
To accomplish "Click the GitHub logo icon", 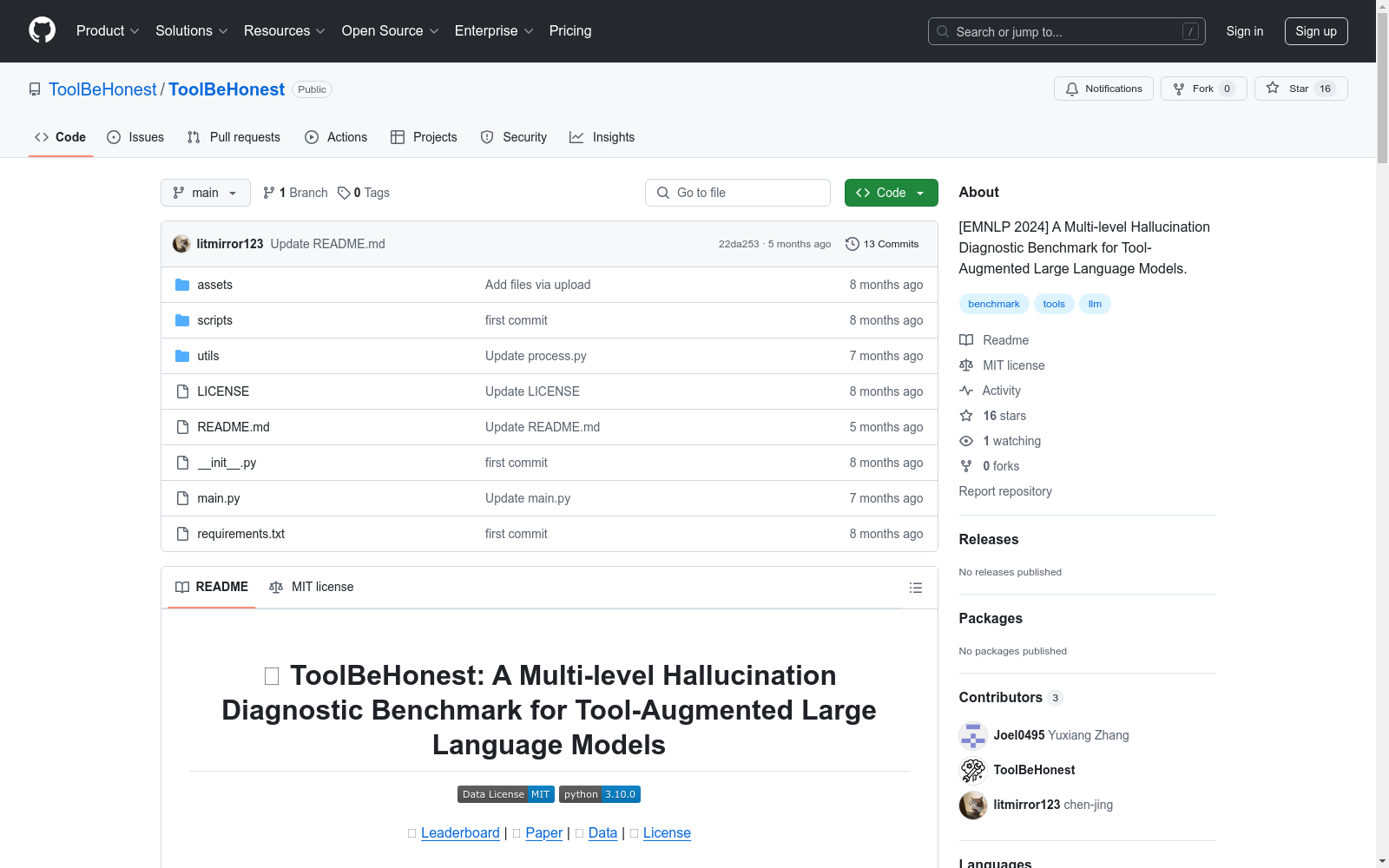I will point(42,30).
